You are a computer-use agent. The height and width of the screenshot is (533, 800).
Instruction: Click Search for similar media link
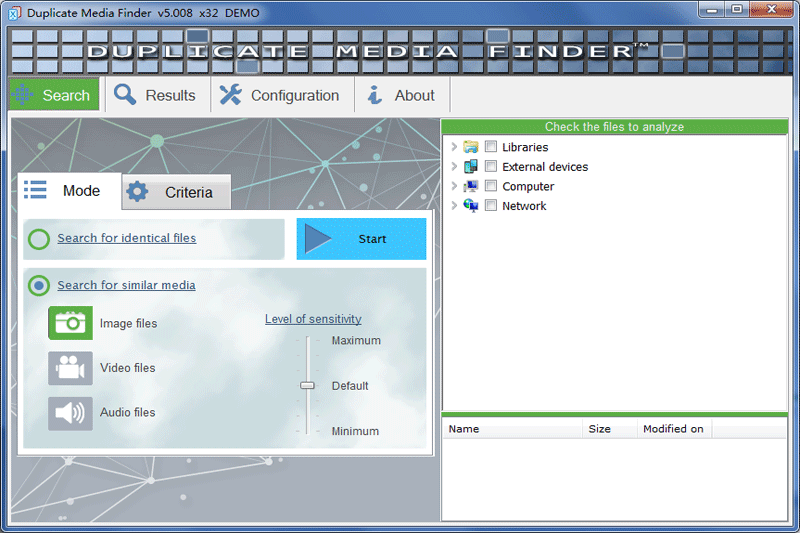pos(126,285)
